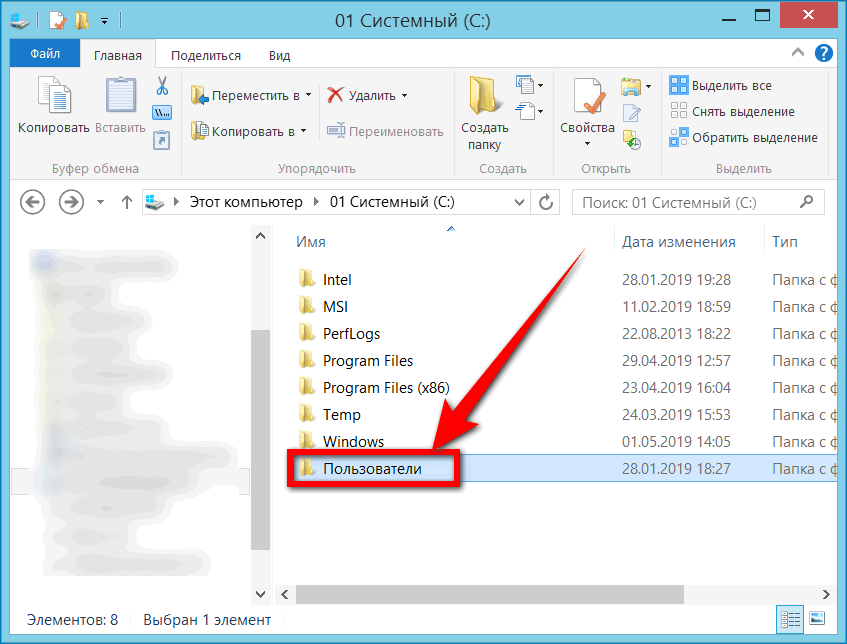Click the Cut scissors icon

[x=162, y=85]
